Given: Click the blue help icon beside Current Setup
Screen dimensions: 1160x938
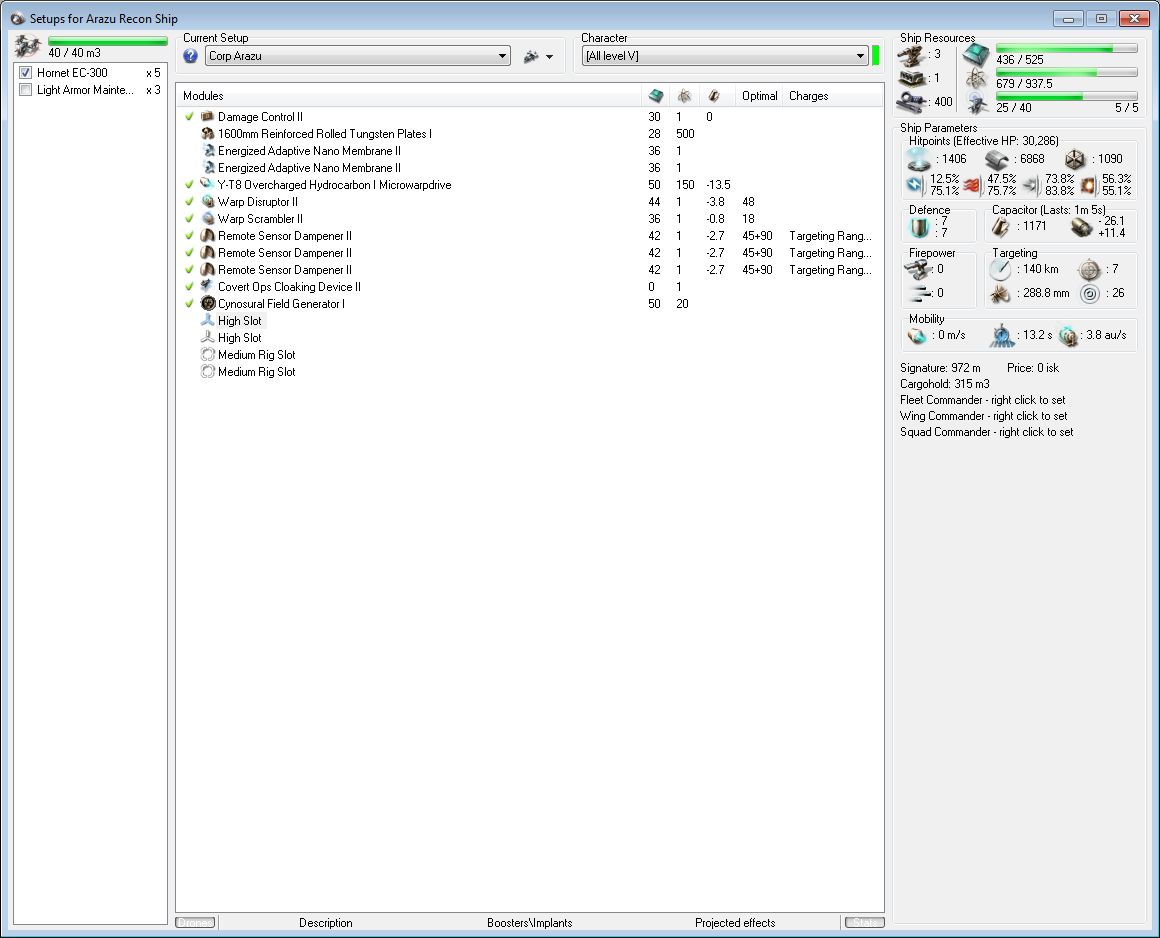Looking at the screenshot, I should [191, 56].
